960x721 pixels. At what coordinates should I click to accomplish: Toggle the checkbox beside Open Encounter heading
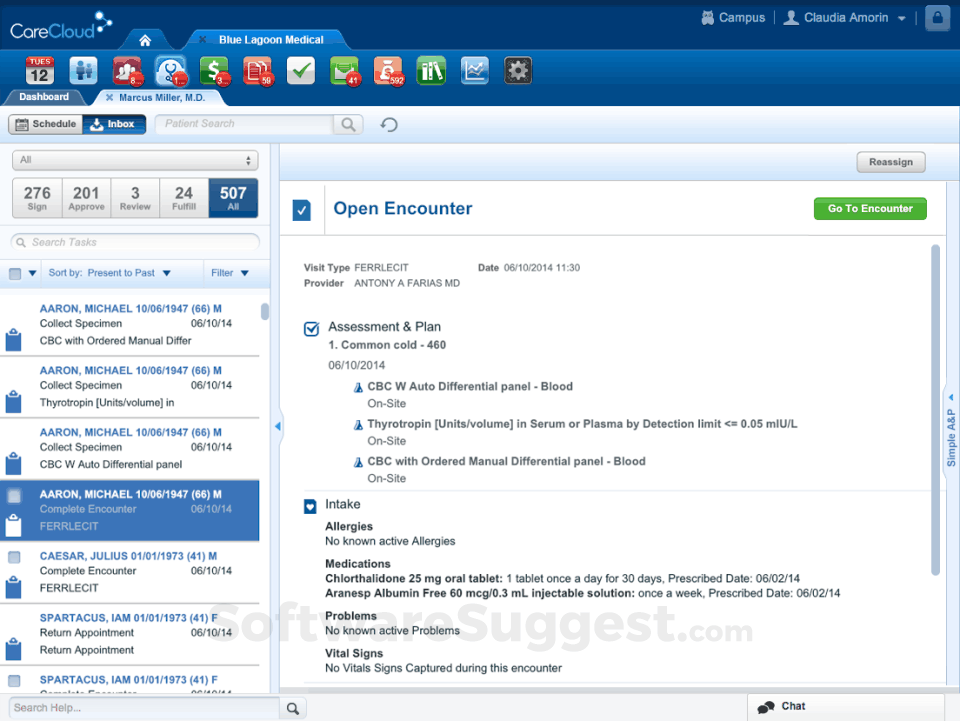302,209
